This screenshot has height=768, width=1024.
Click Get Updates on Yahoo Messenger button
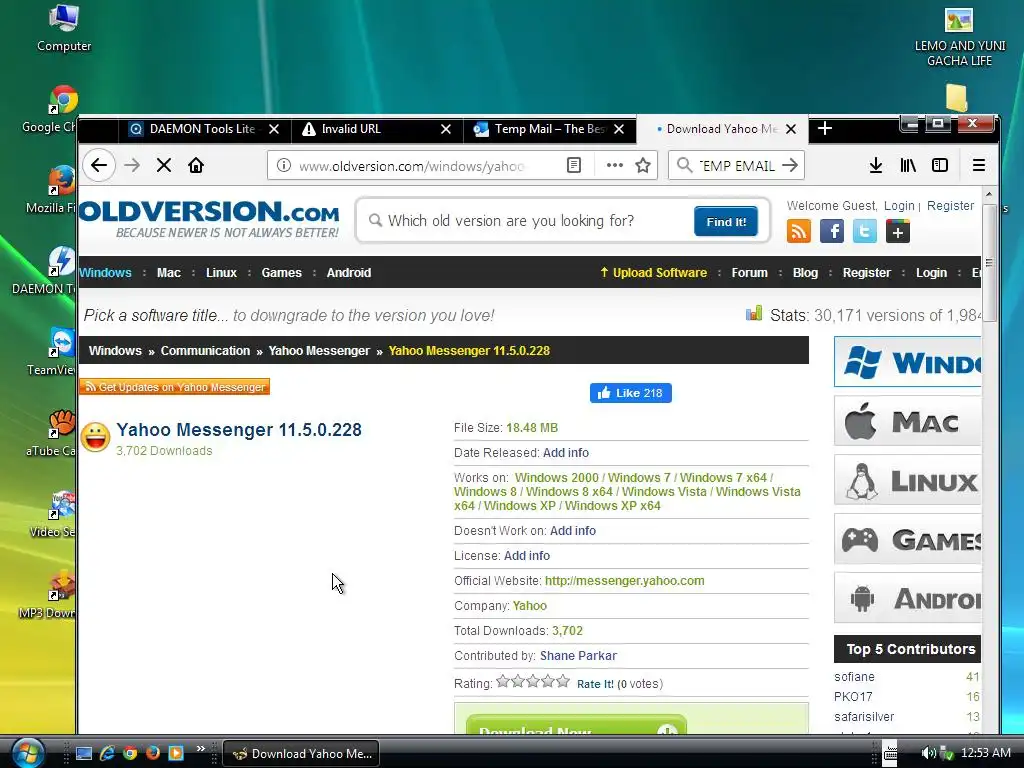[x=174, y=387]
